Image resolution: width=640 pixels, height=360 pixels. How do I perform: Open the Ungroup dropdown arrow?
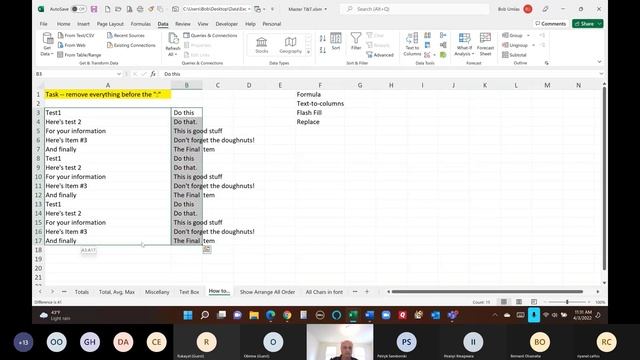(x=533, y=45)
